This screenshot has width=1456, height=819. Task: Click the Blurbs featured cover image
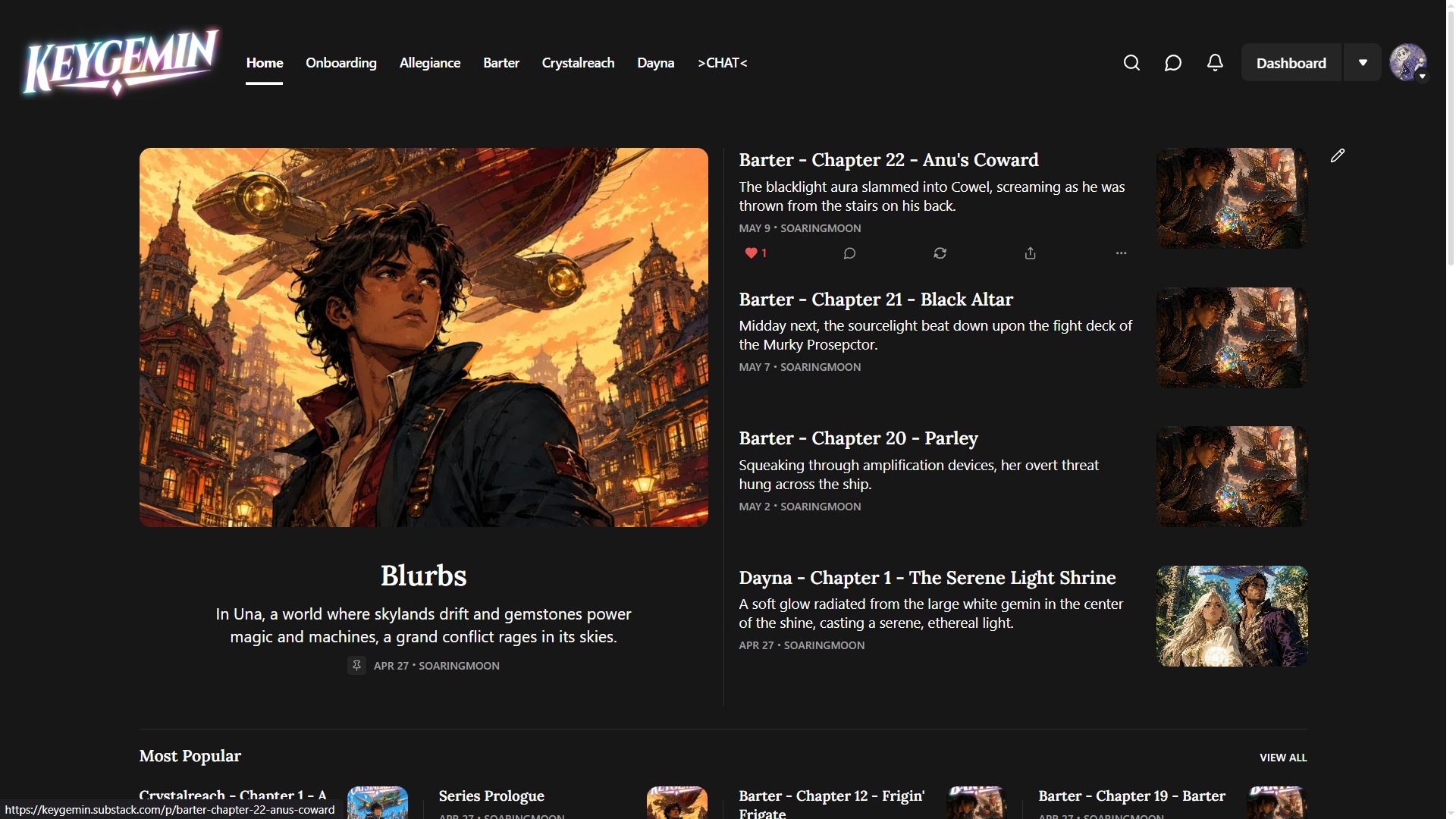tap(424, 337)
